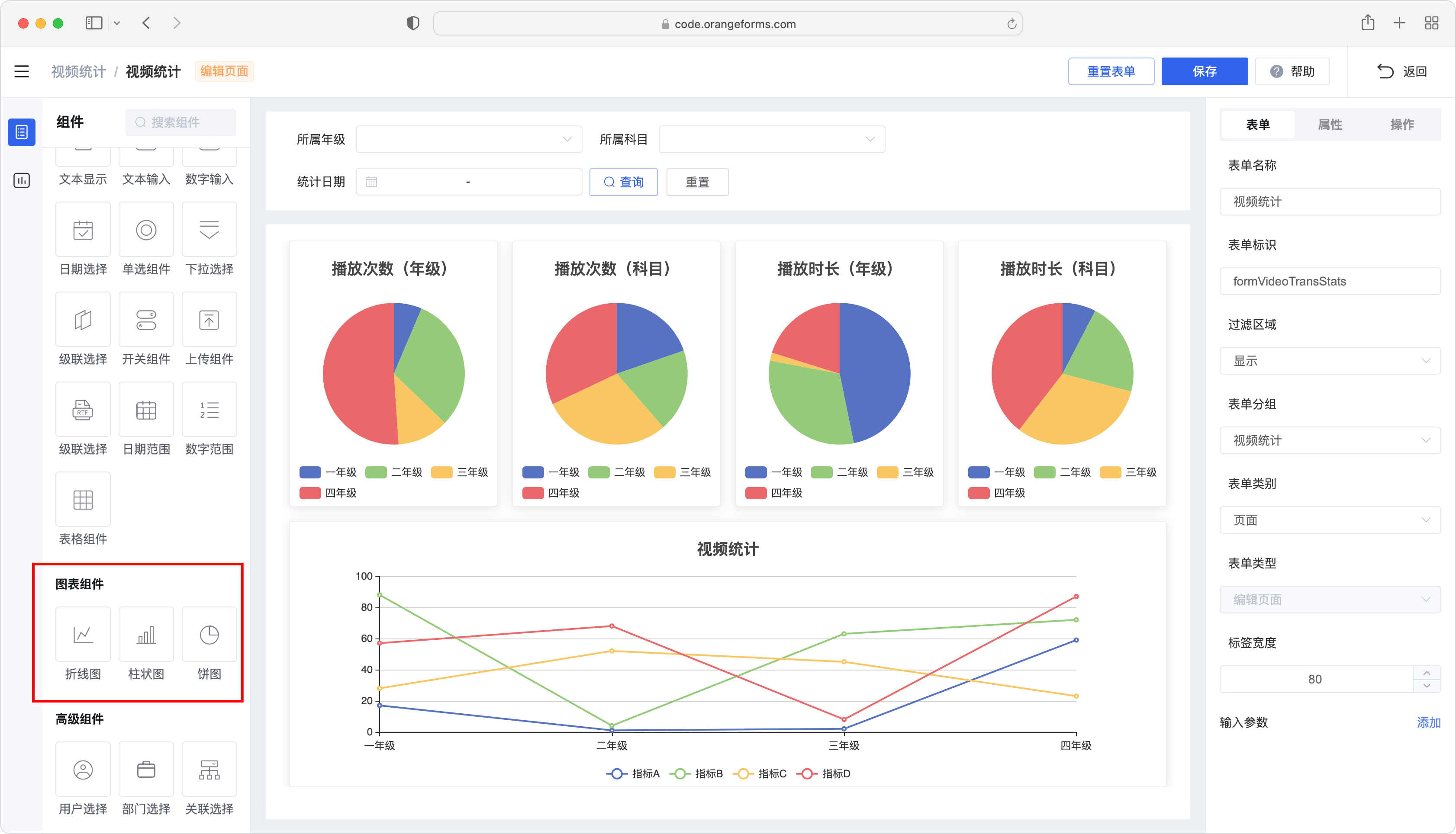Pick the RTF rich text component icon

pyautogui.click(x=83, y=410)
